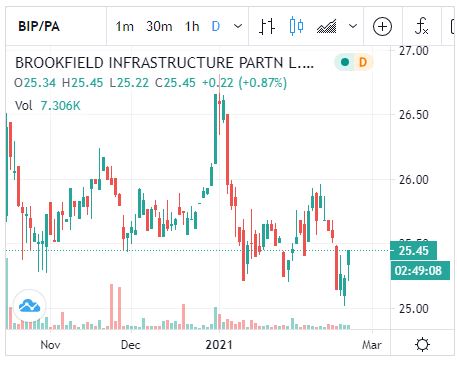This screenshot has width=457, height=366.
Task: Click the 26.00 price axis label
Action: pos(414,180)
